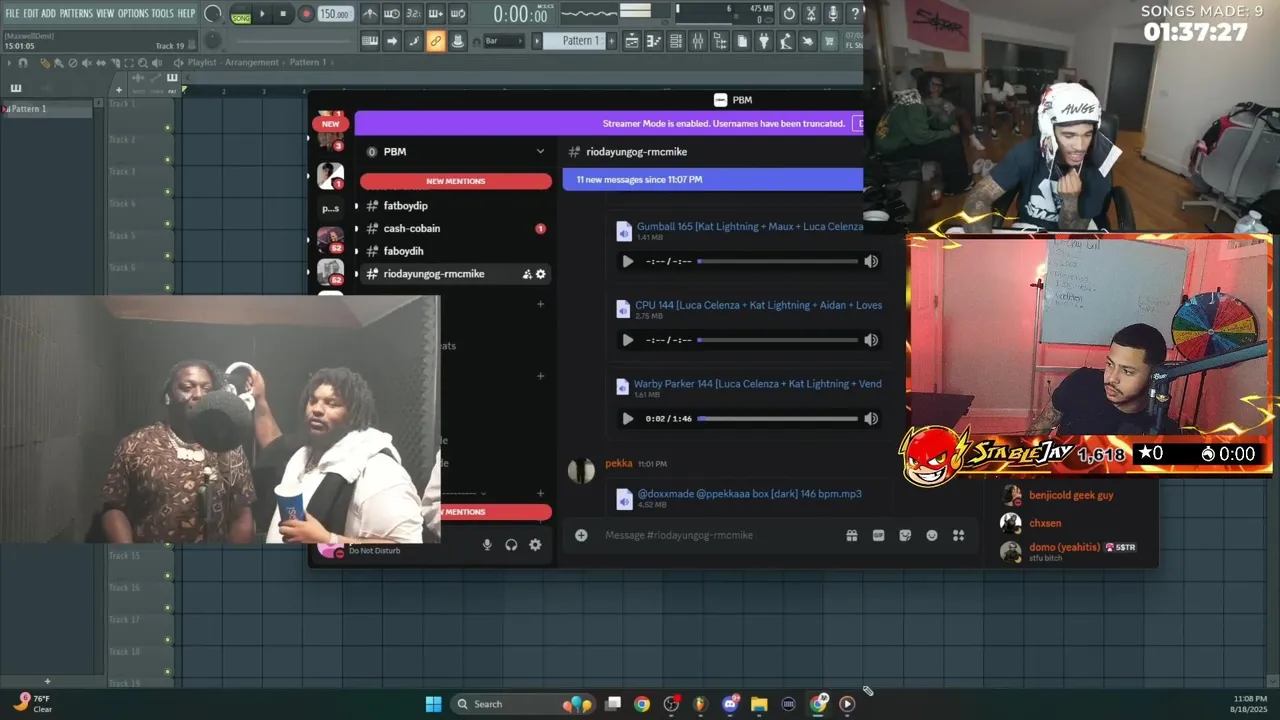Open EDIT menu

31,13
